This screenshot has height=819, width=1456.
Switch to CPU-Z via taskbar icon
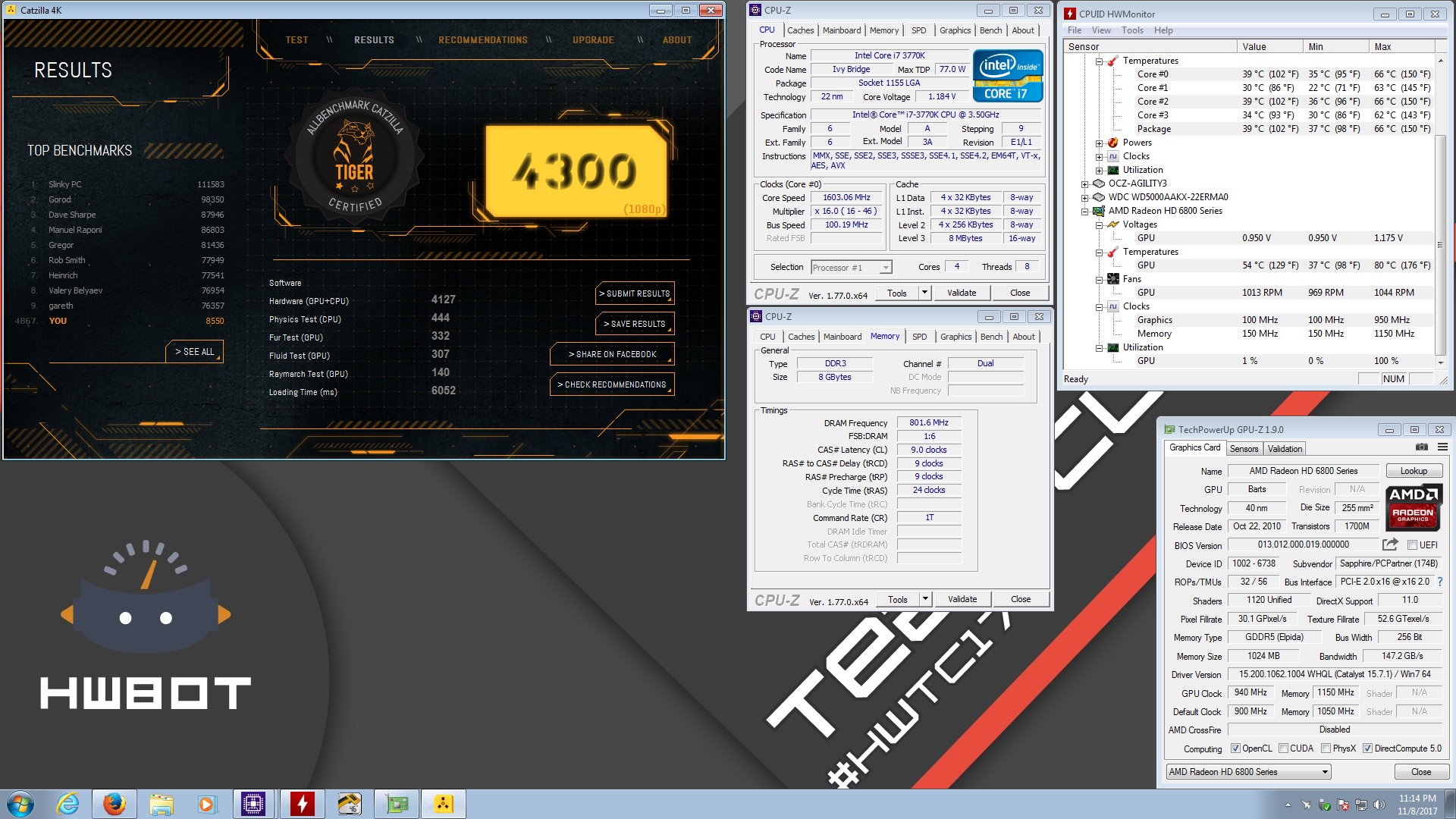point(253,804)
